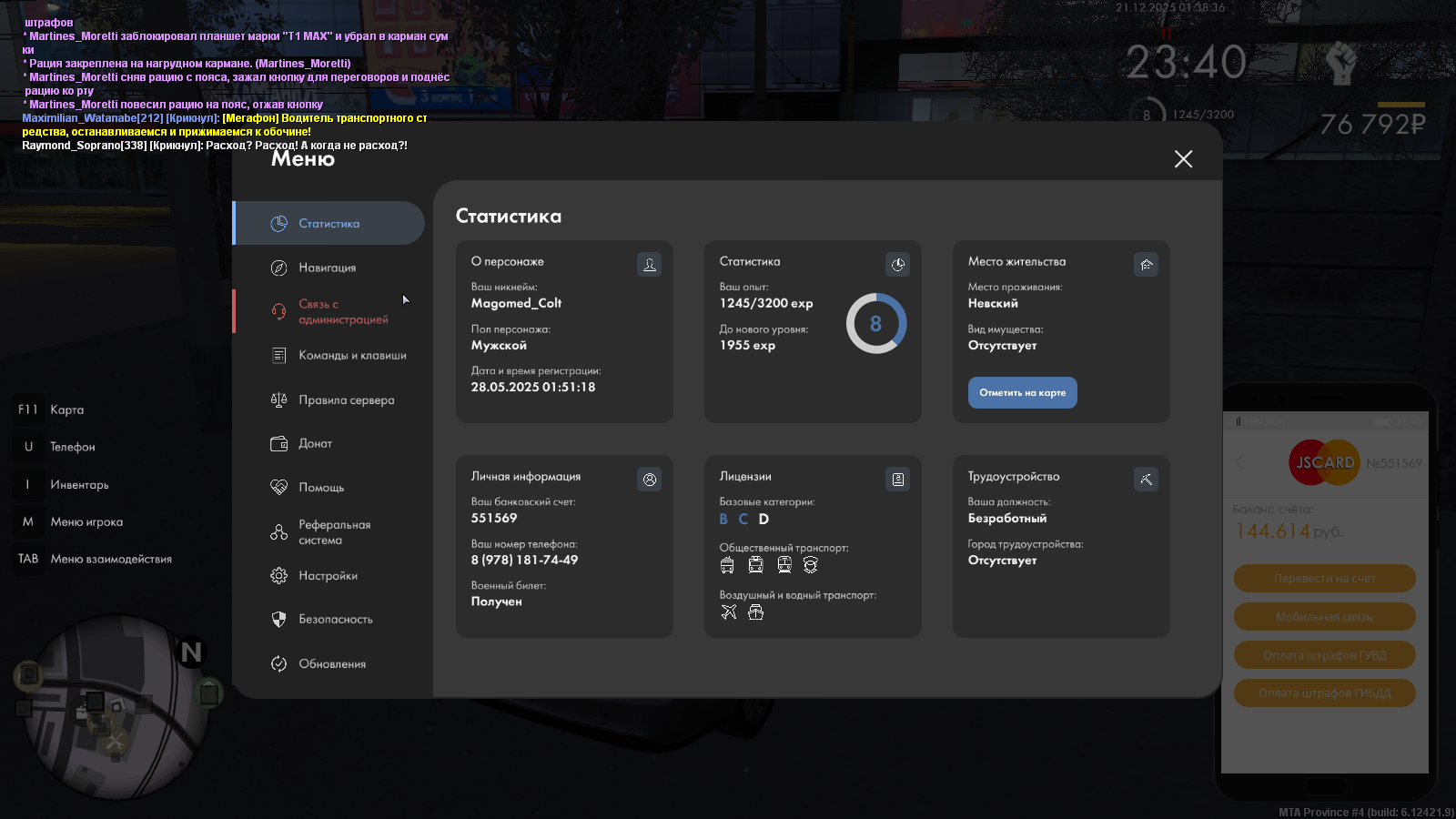Image resolution: width=1456 pixels, height=819 pixels.
Task: Click the document icon in Лицензии card
Action: 897,480
